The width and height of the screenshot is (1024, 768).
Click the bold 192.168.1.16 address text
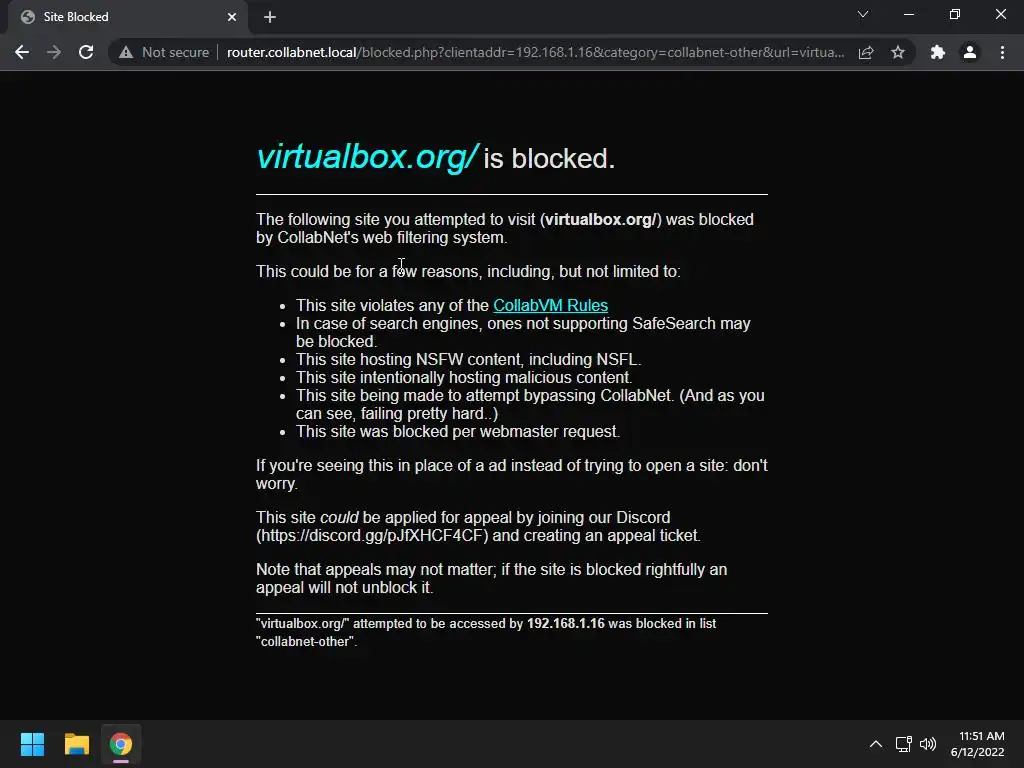pyautogui.click(x=566, y=624)
